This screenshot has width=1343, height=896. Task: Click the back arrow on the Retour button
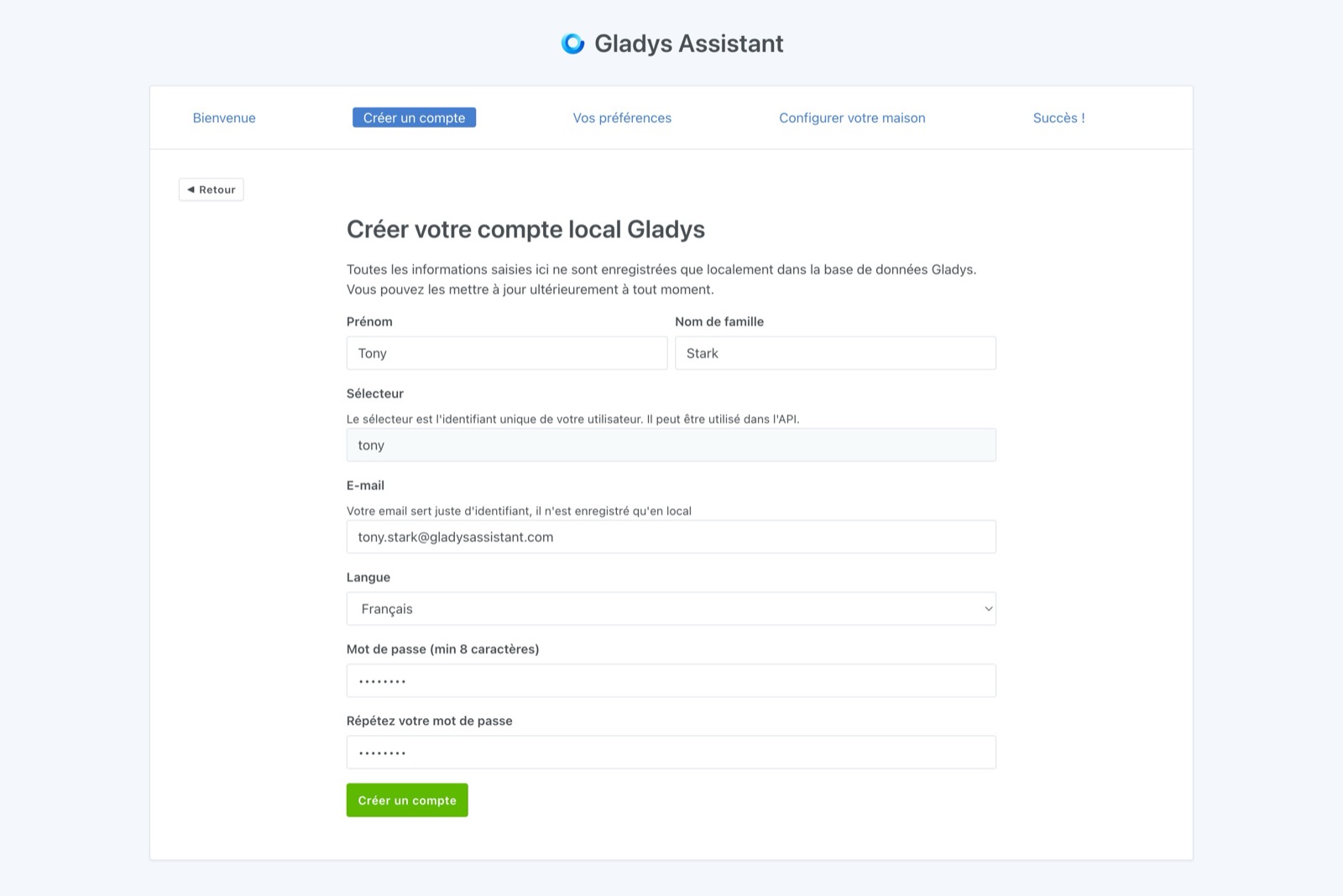coord(193,189)
